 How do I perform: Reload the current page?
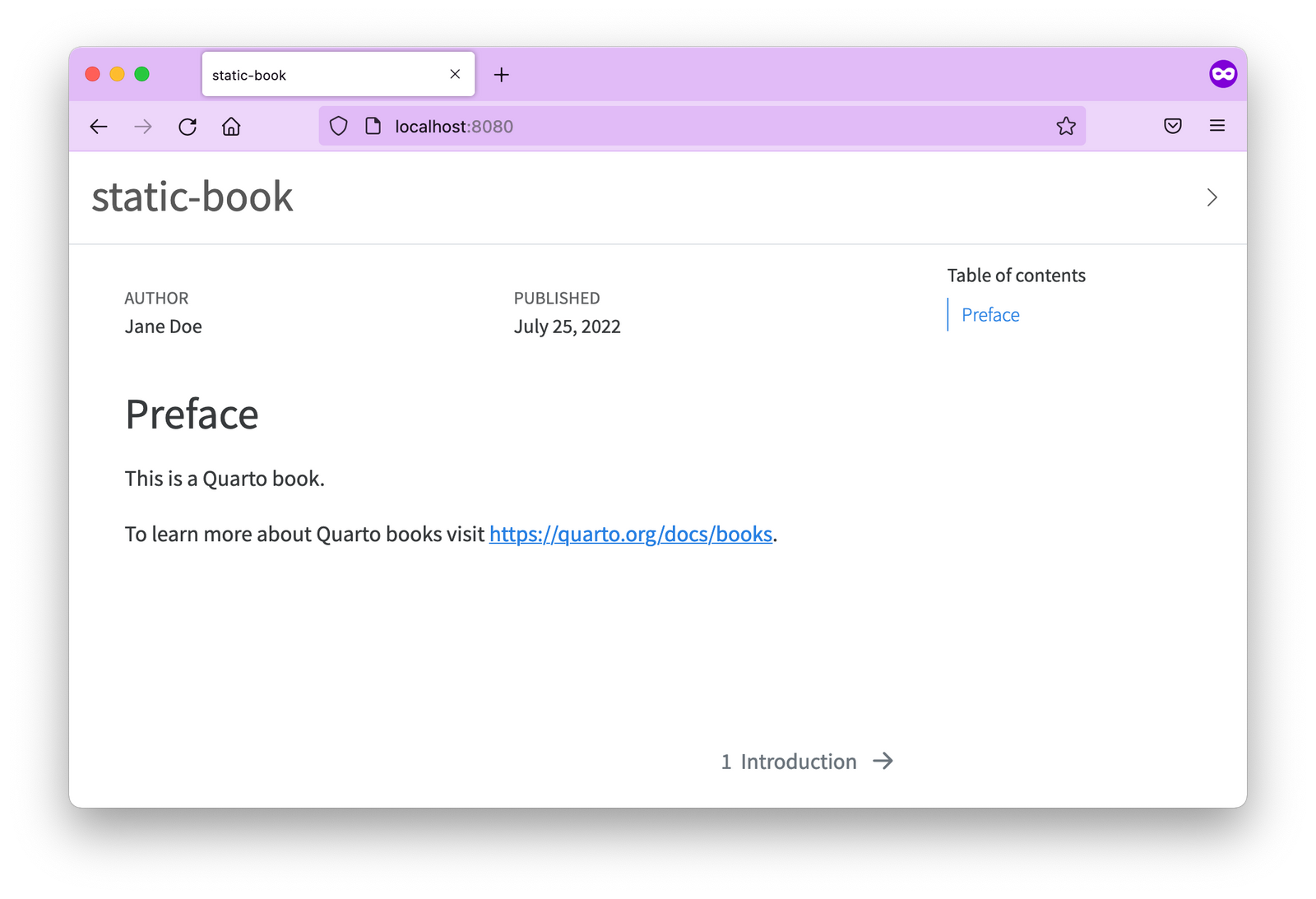point(187,126)
